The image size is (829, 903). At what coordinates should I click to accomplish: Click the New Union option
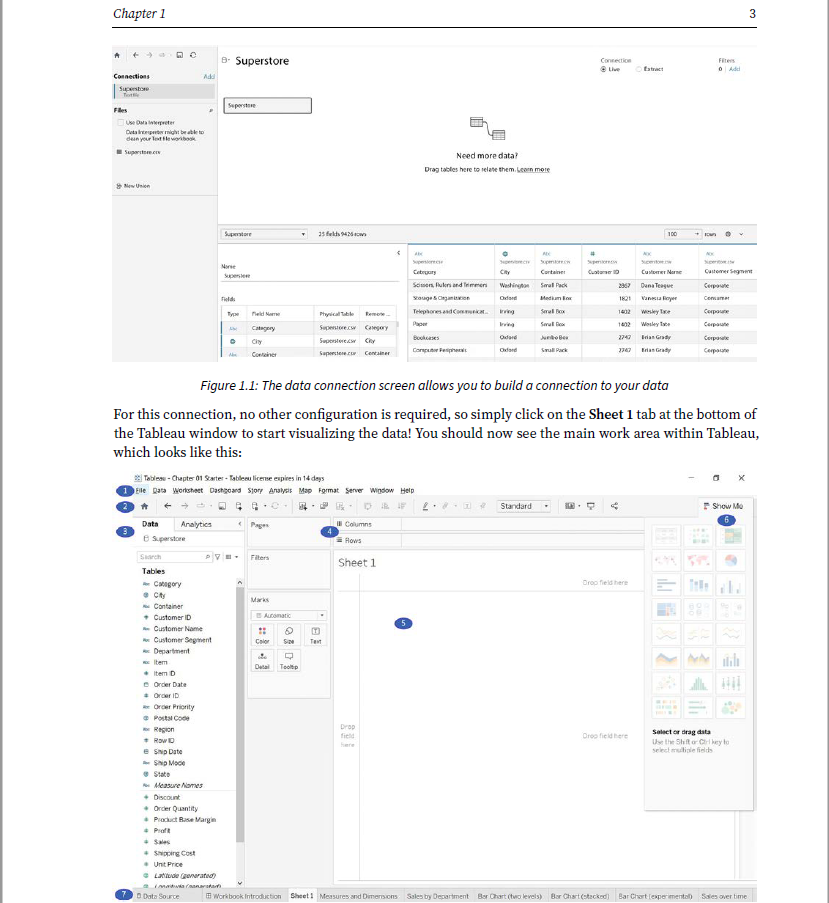tap(134, 186)
